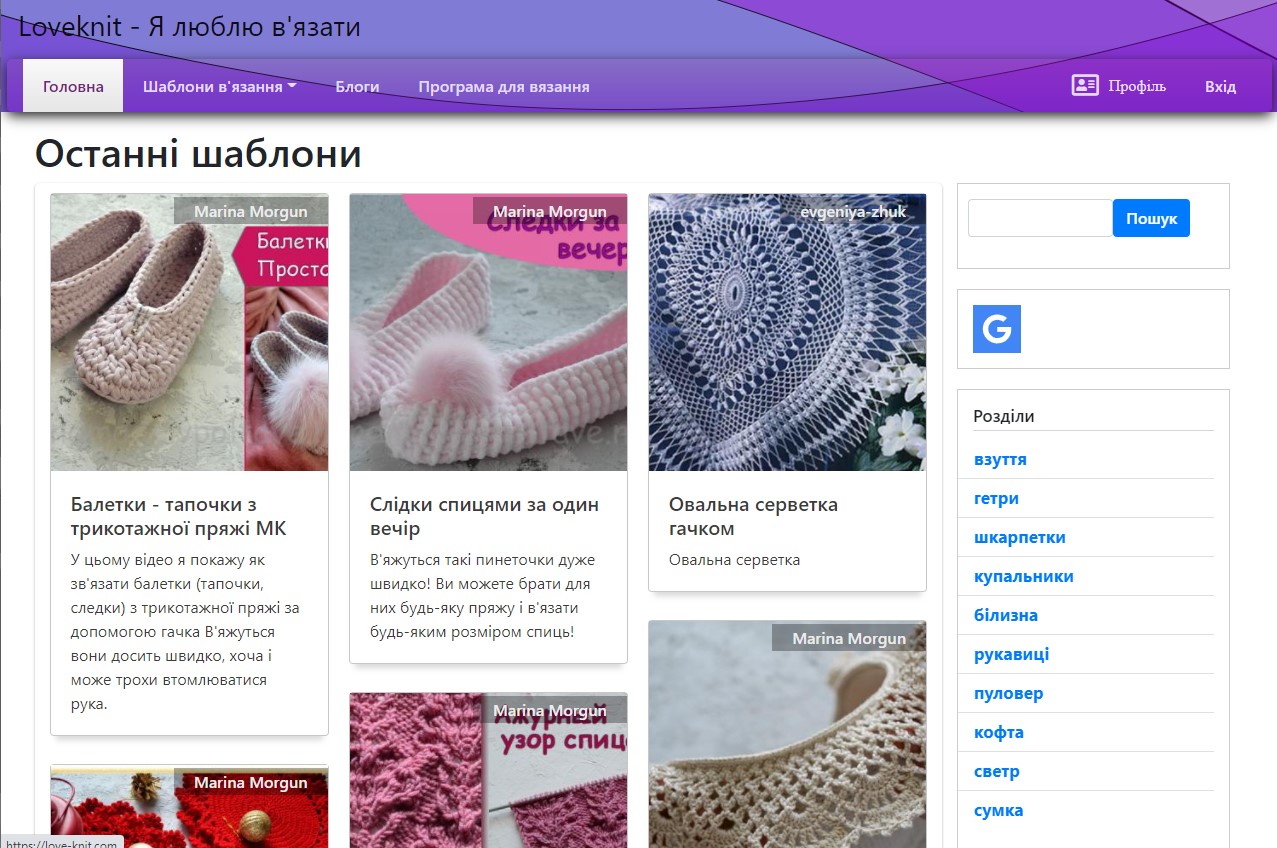This screenshot has width=1277, height=848.
Task: Open the купальники section link
Action: point(1024,576)
